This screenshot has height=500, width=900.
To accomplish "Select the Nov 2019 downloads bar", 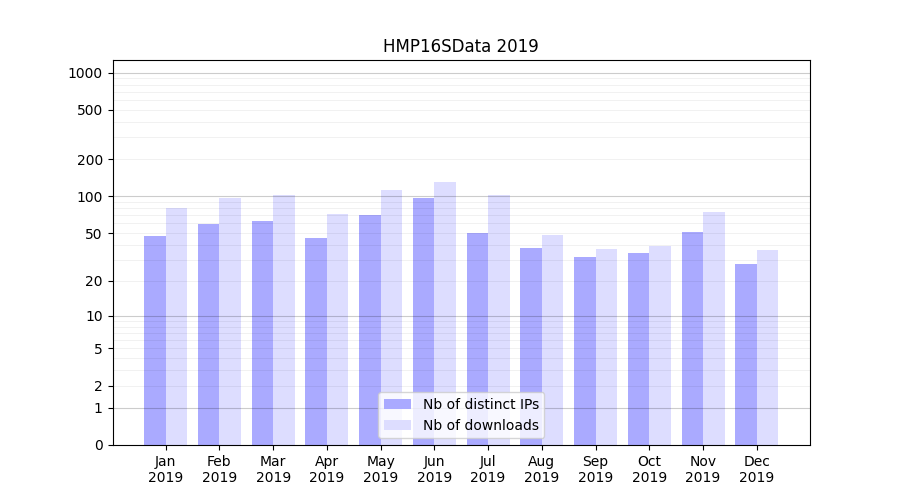I will (x=714, y=328).
